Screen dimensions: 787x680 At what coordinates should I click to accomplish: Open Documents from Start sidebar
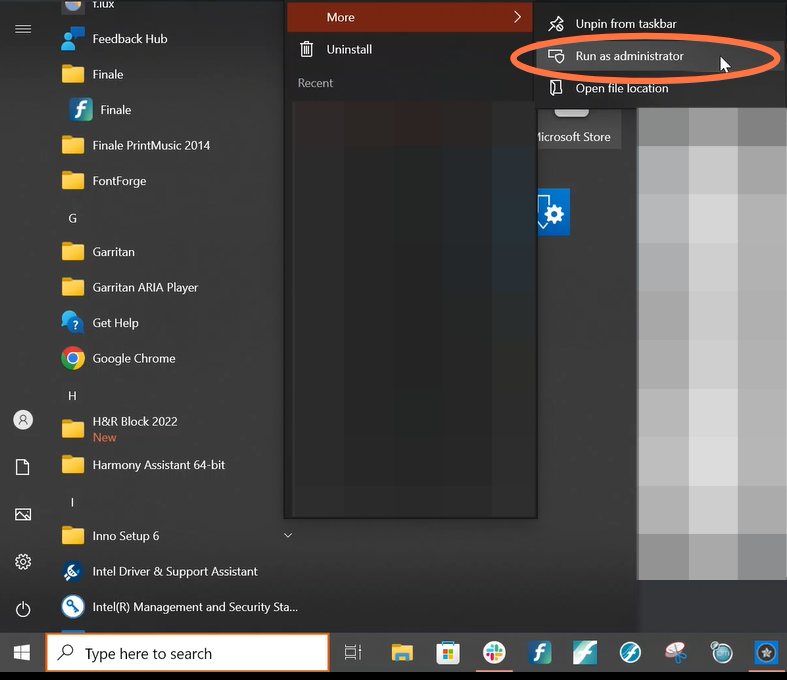click(23, 467)
